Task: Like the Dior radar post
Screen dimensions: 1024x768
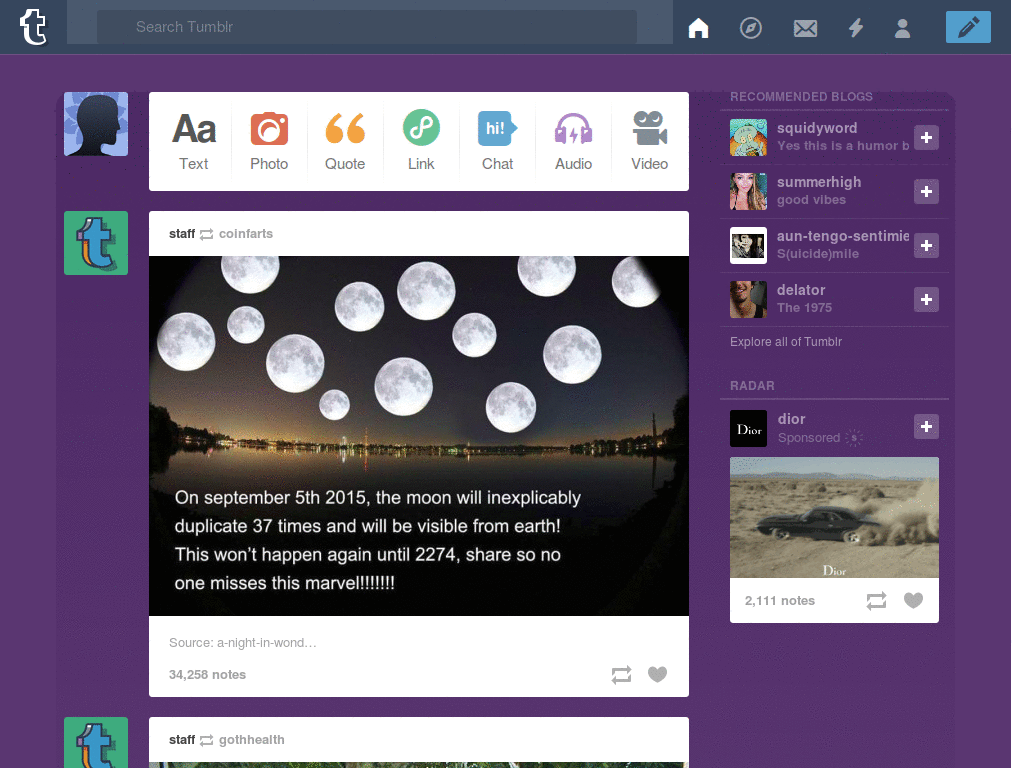Action: tap(913, 600)
